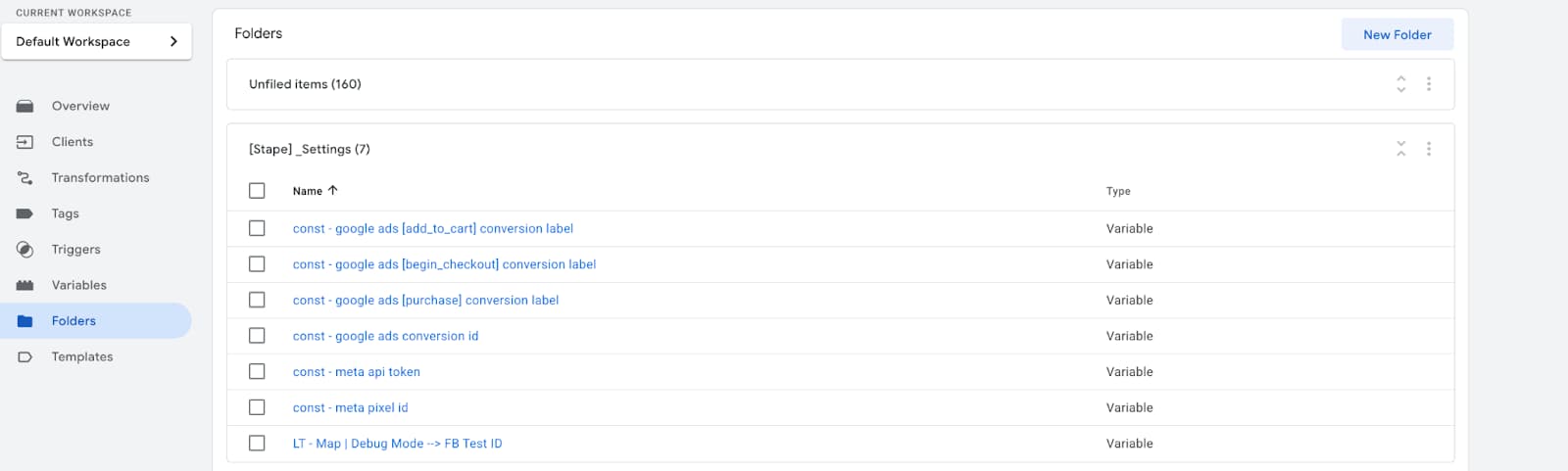Open const - google ads conversion id
The image size is (1568, 471).
[385, 336]
